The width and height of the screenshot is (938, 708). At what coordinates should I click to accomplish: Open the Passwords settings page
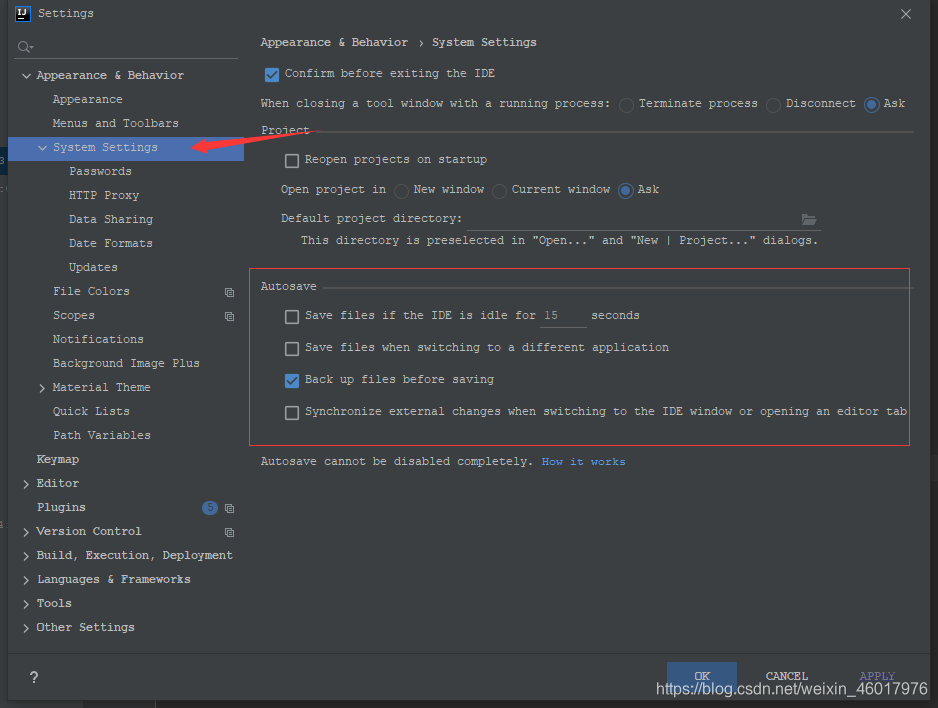pos(100,171)
